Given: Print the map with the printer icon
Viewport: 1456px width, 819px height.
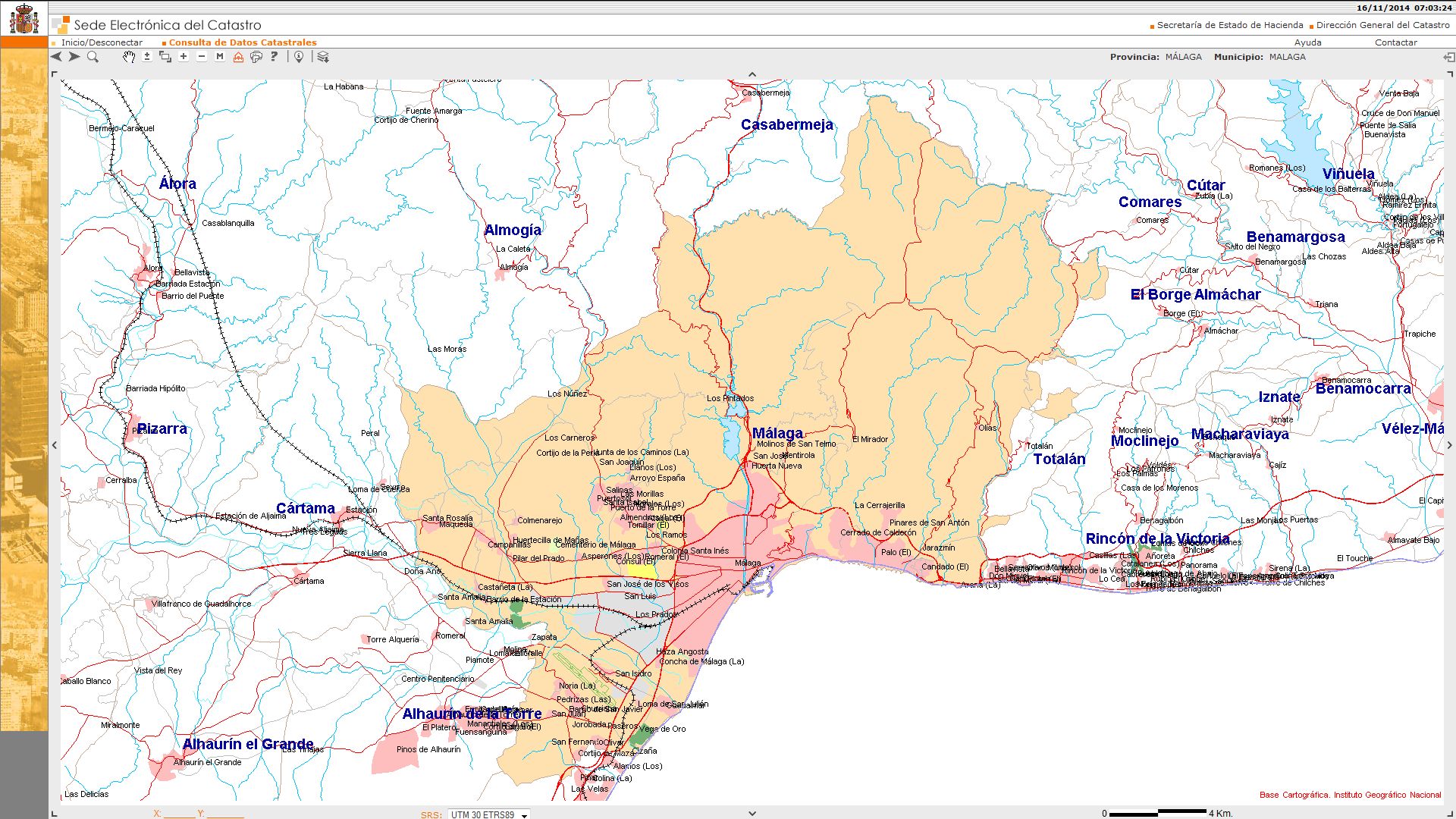Looking at the screenshot, I should point(256,57).
